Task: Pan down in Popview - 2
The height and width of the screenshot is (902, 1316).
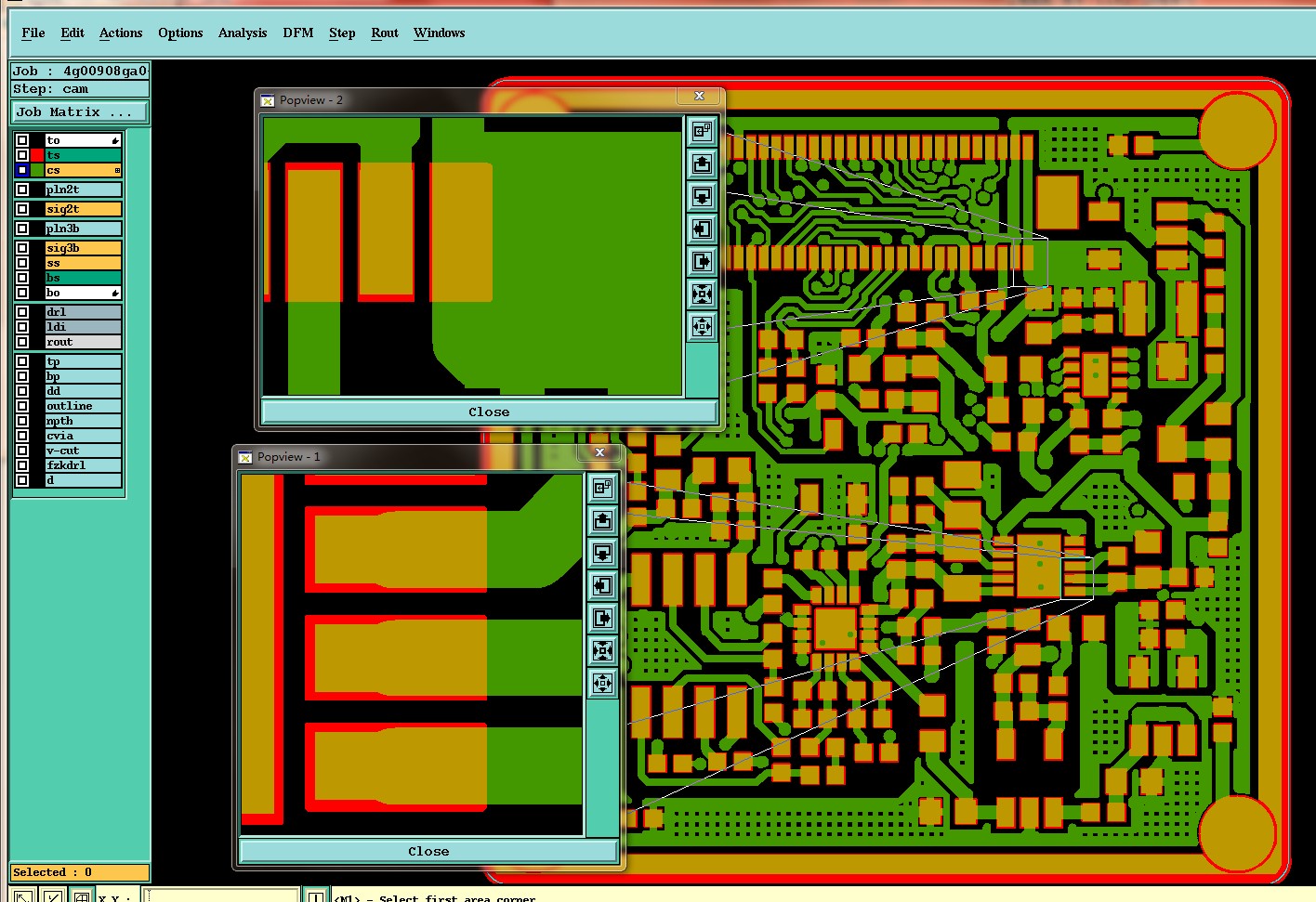Action: [702, 197]
